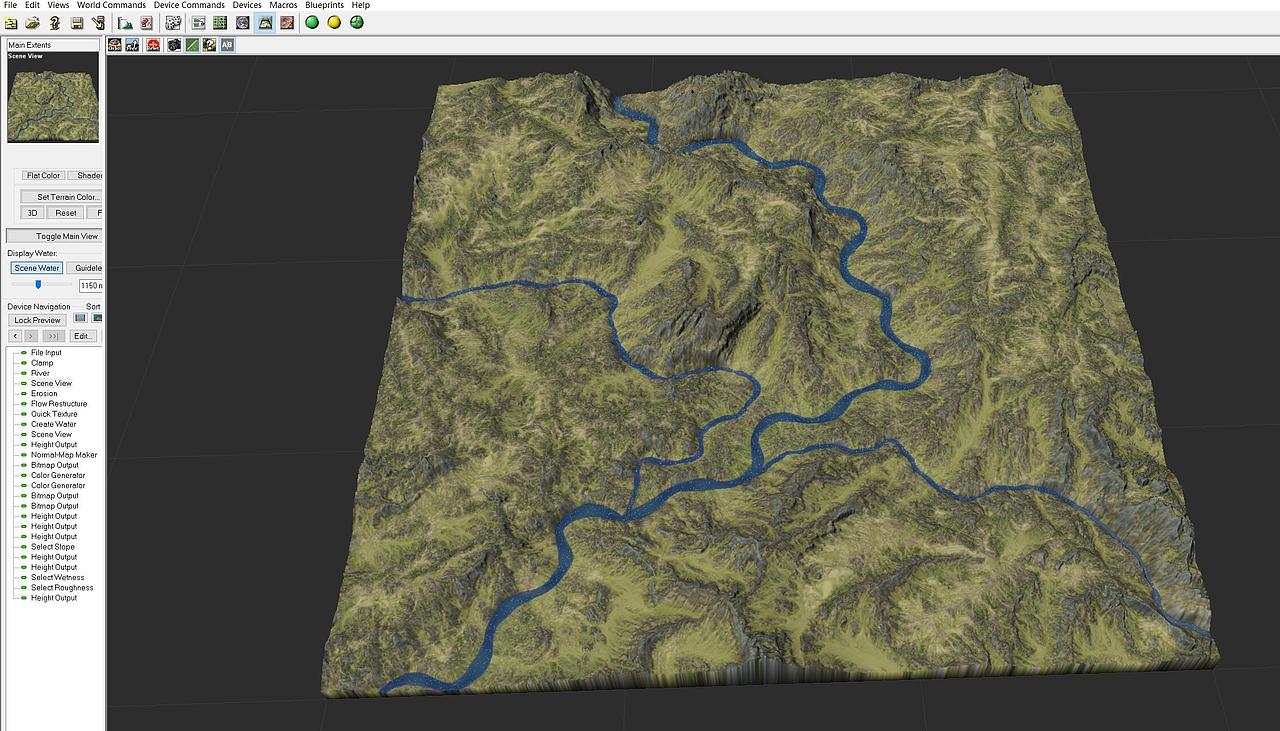Click the Scene View preview thumbnail
1280x731 pixels.
(53, 97)
